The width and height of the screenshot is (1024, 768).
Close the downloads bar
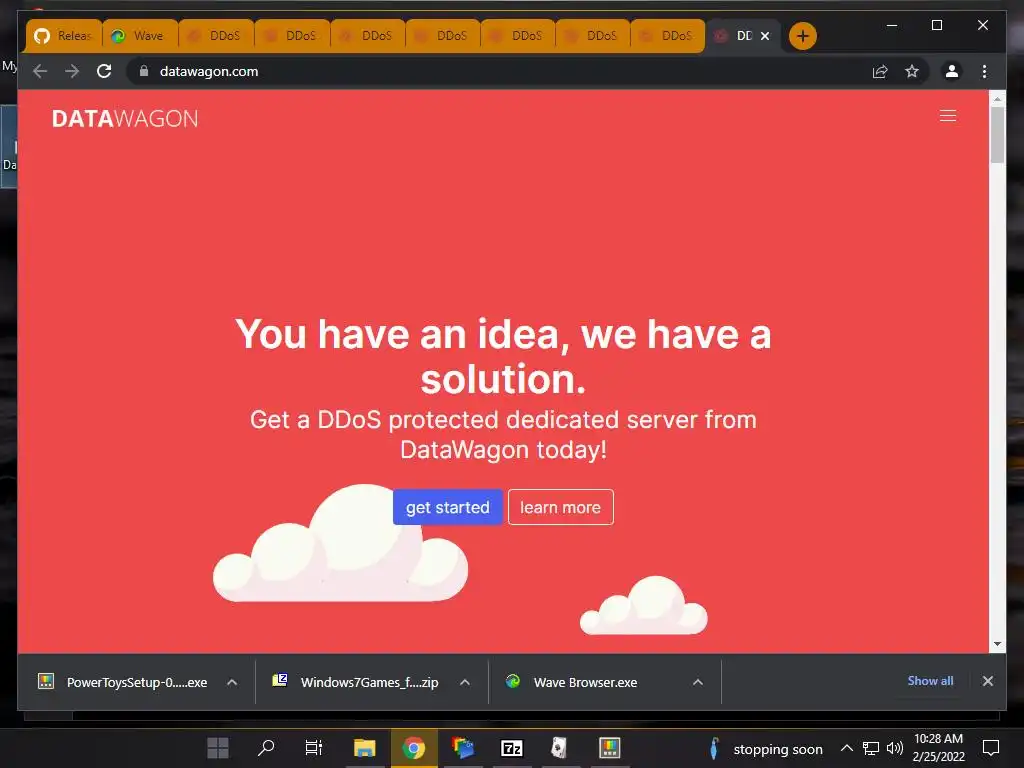pos(987,680)
